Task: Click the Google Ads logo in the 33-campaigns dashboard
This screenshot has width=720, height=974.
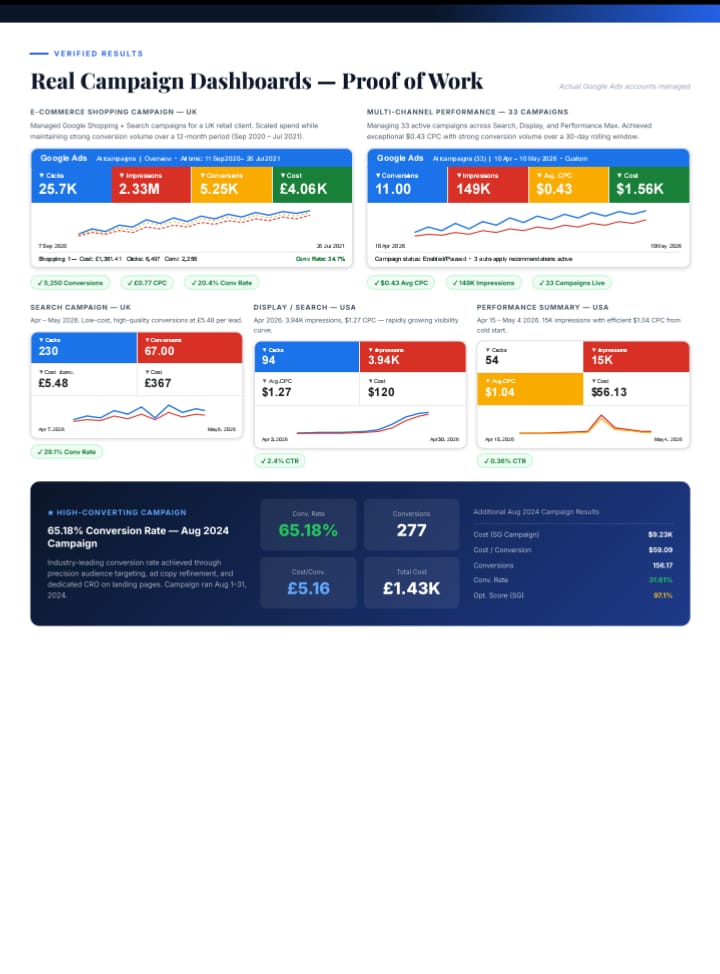Action: (400, 158)
